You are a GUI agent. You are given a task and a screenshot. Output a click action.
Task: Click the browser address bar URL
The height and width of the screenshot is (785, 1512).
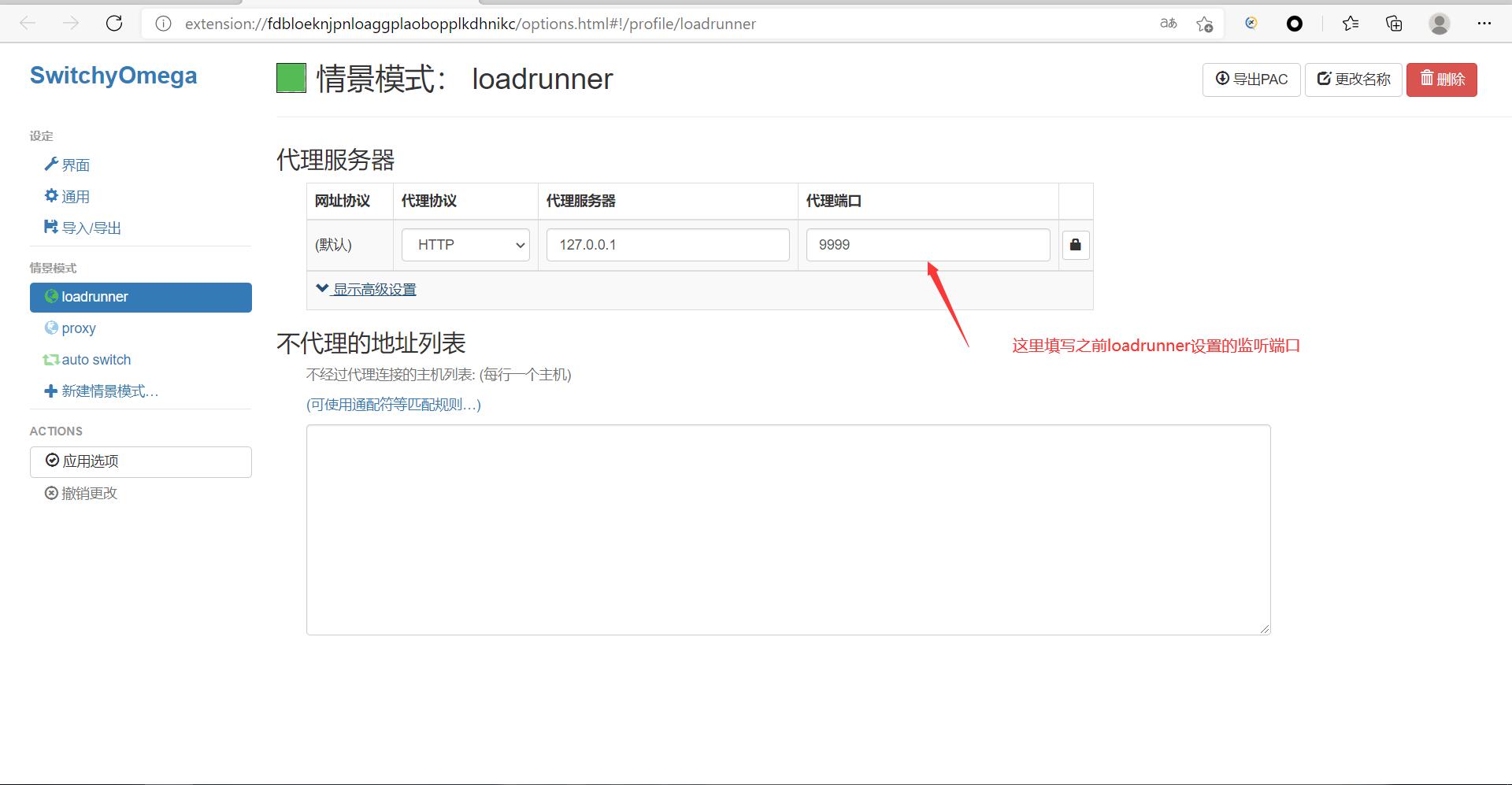(x=470, y=24)
